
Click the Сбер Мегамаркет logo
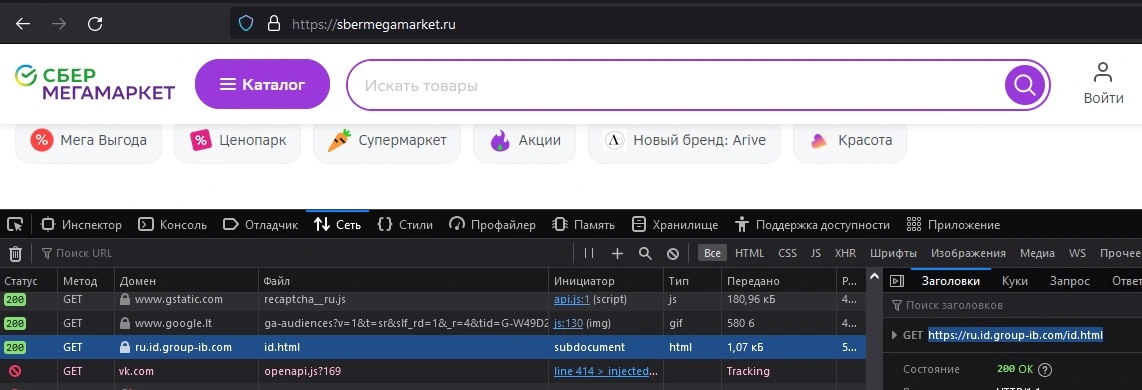[95, 82]
